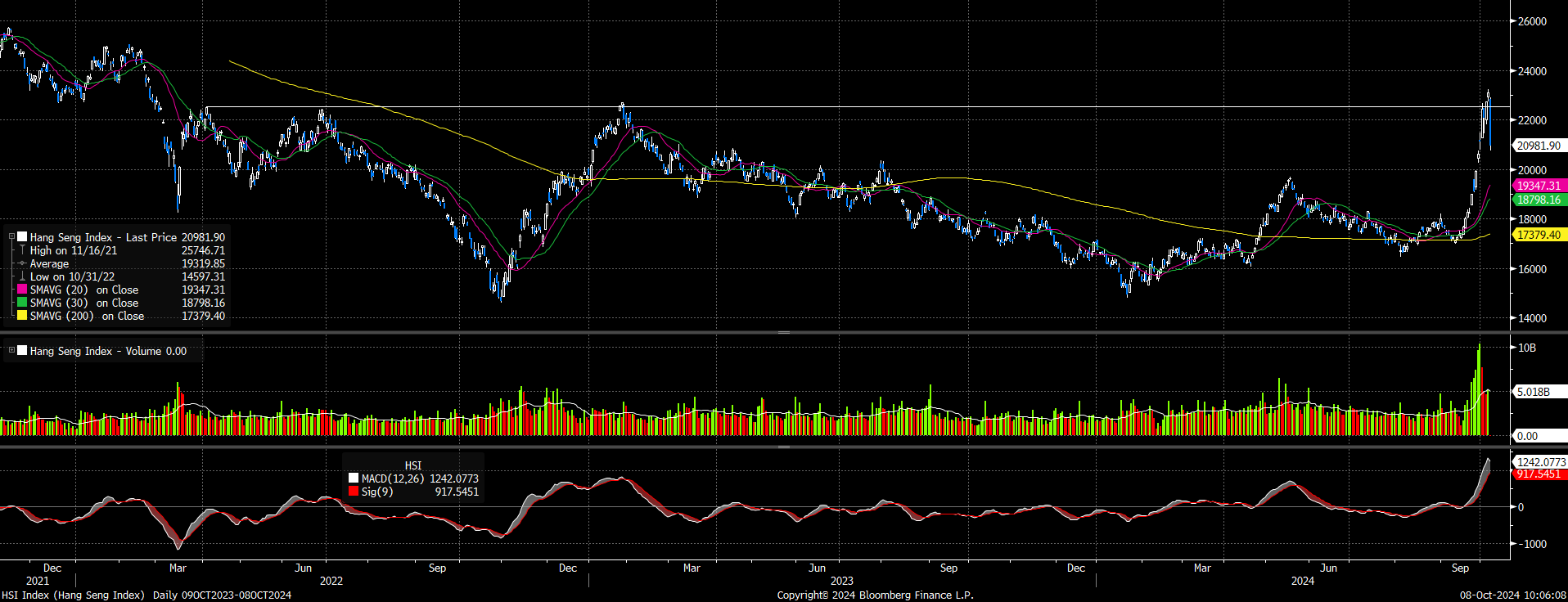Click the 2022 year label on time axis

pyautogui.click(x=331, y=581)
